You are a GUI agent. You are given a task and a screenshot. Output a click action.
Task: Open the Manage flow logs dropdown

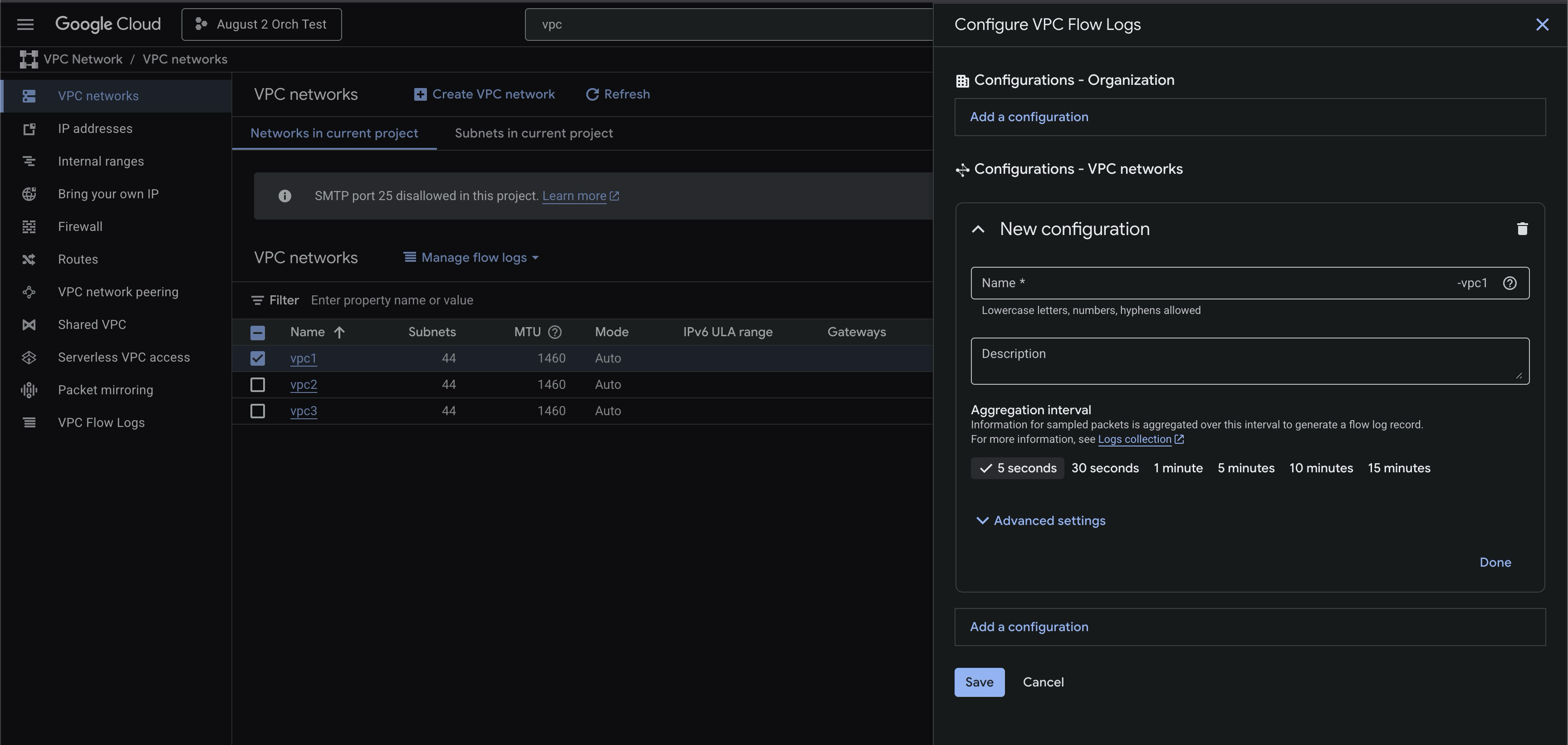point(471,257)
